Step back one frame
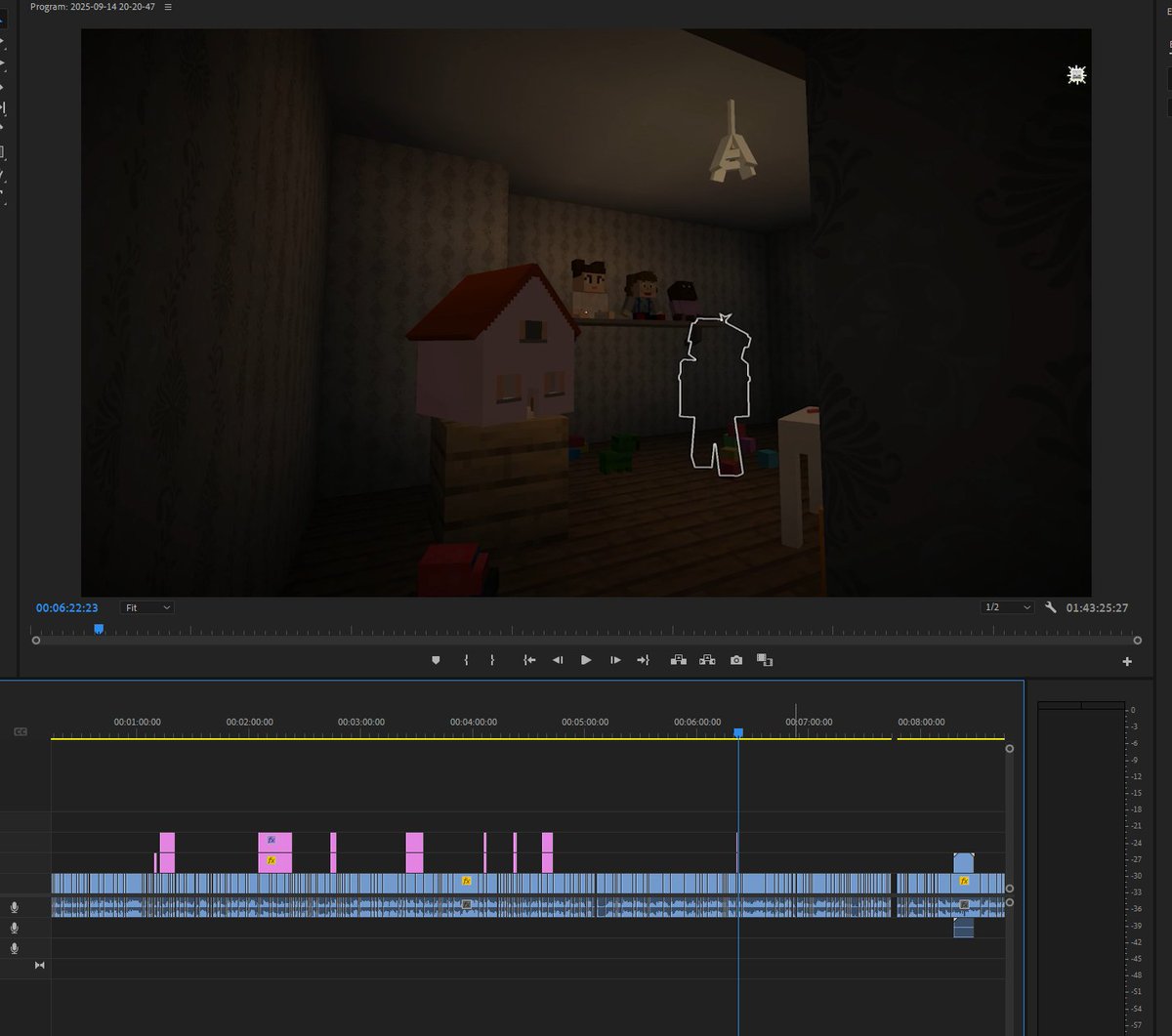The width and height of the screenshot is (1172, 1036). click(x=558, y=660)
